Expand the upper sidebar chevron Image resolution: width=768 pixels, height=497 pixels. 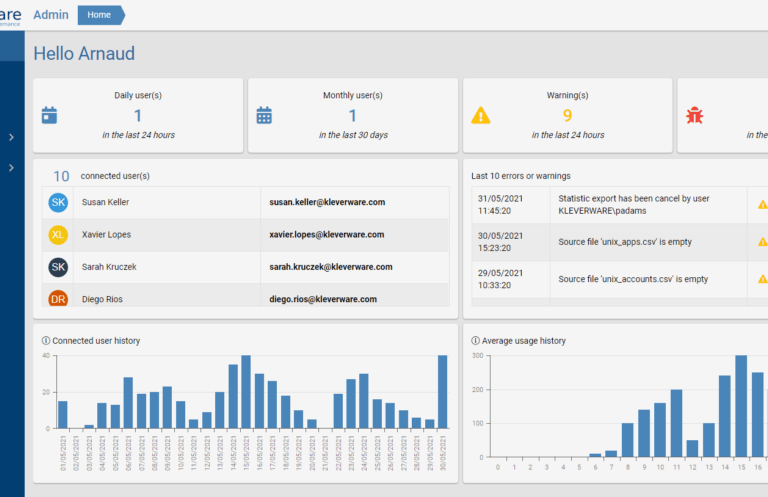(11, 137)
